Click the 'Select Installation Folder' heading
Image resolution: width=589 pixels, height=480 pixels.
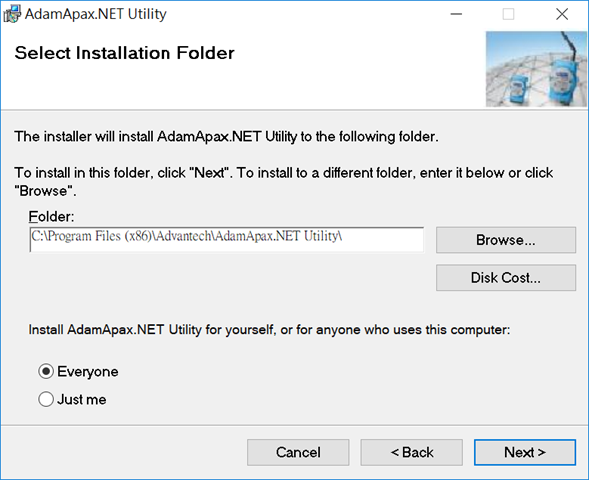click(x=124, y=53)
